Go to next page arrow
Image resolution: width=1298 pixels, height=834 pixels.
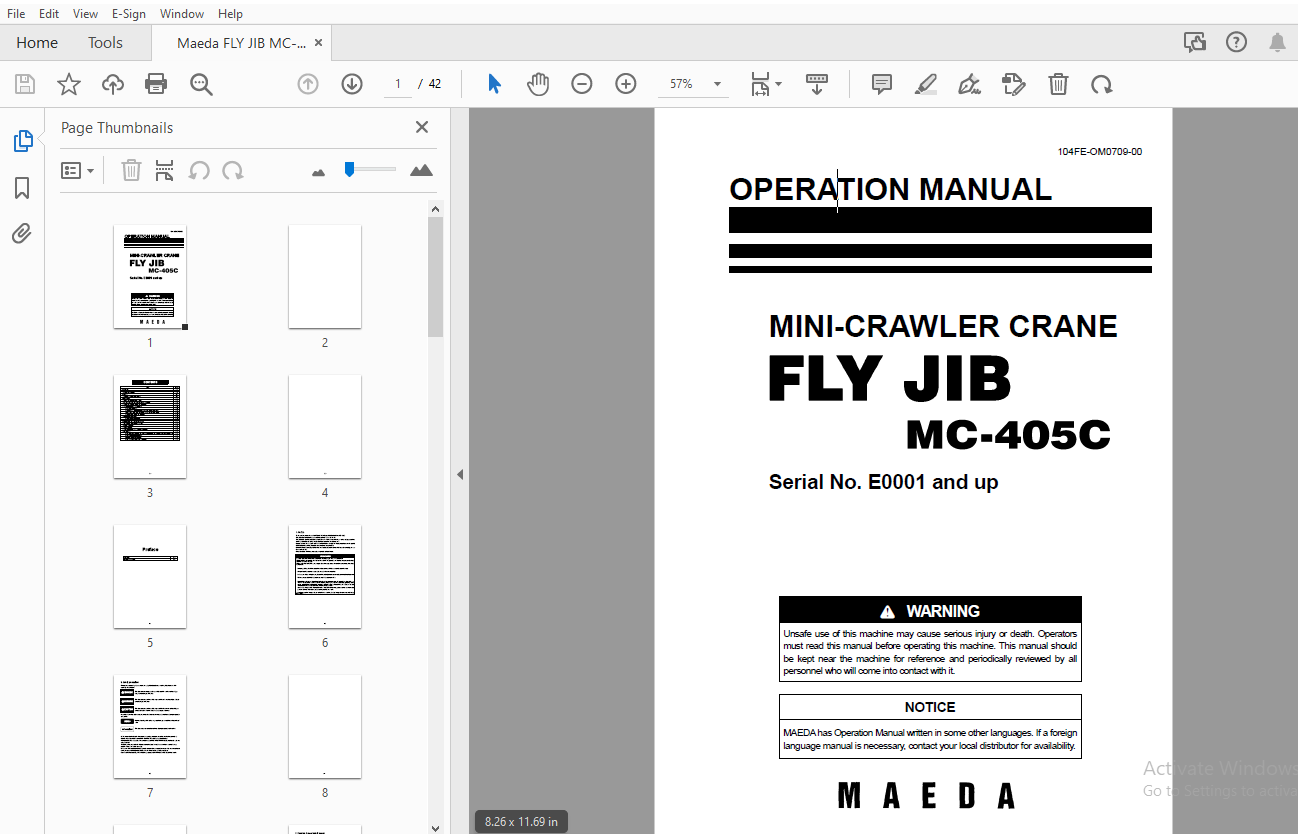pyautogui.click(x=351, y=84)
